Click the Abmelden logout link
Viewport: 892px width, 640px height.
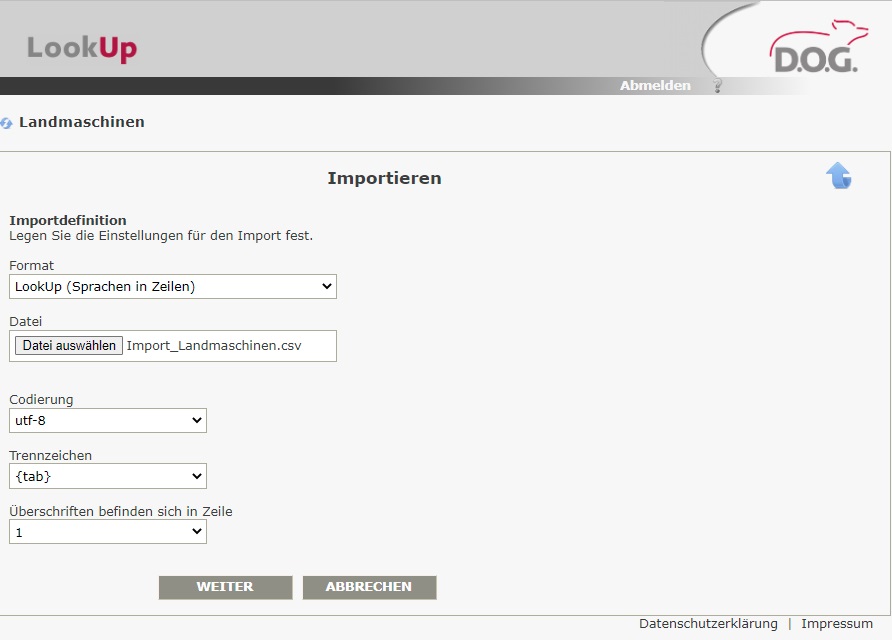pyautogui.click(x=655, y=86)
